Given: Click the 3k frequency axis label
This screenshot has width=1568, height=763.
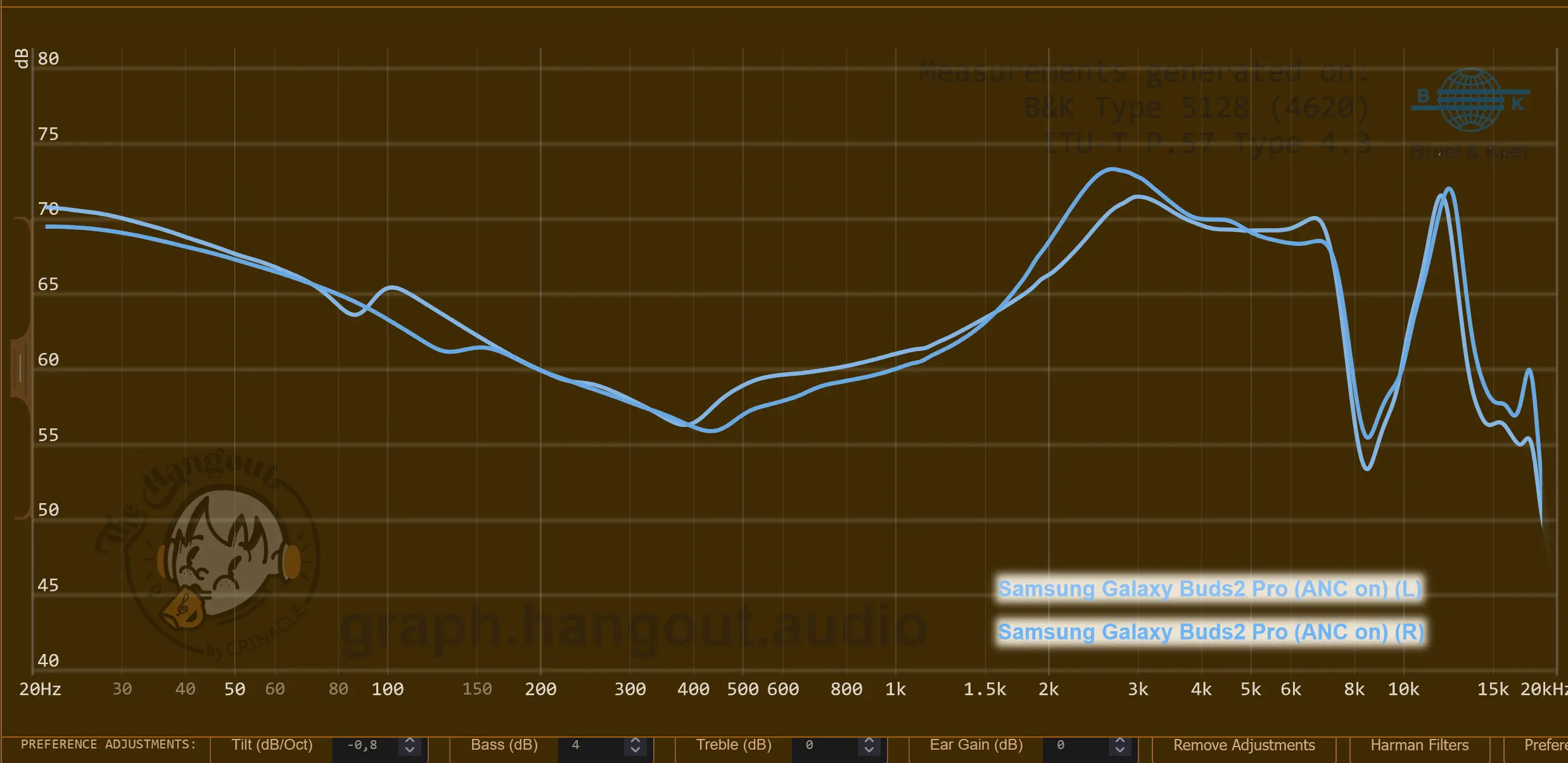Looking at the screenshot, I should click(1138, 689).
